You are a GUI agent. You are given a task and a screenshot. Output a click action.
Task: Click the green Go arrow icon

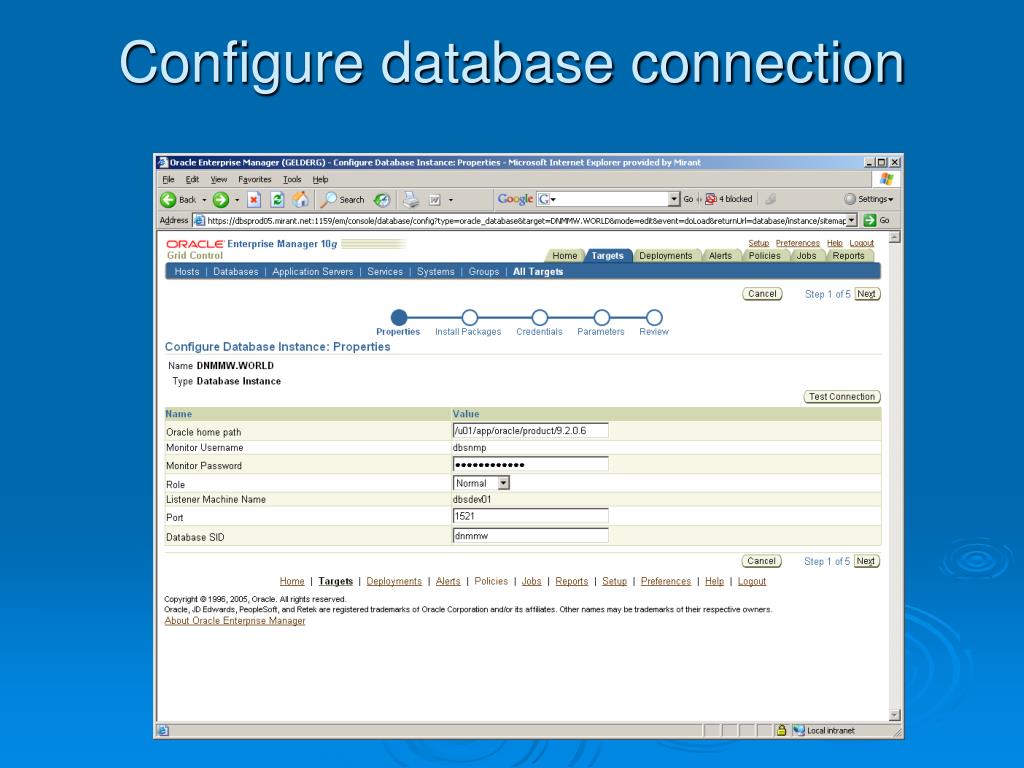[x=870, y=220]
